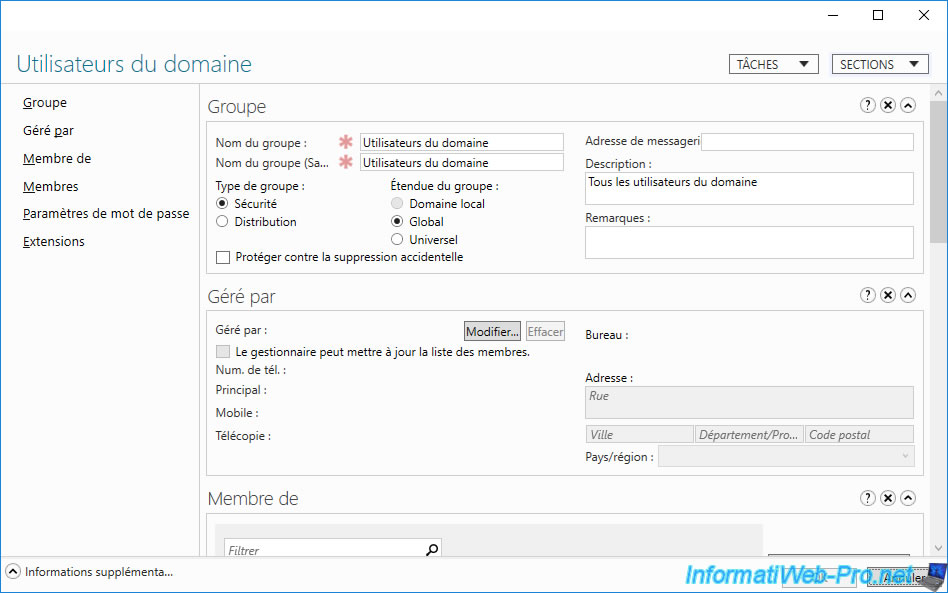Select the Distribution group type

[222, 222]
